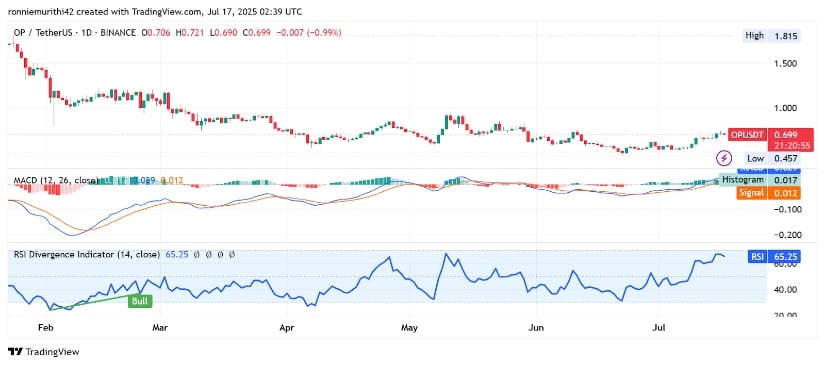The width and height of the screenshot is (825, 365).
Task: Click the 65.25 value in RSI legend
Action: point(176,255)
